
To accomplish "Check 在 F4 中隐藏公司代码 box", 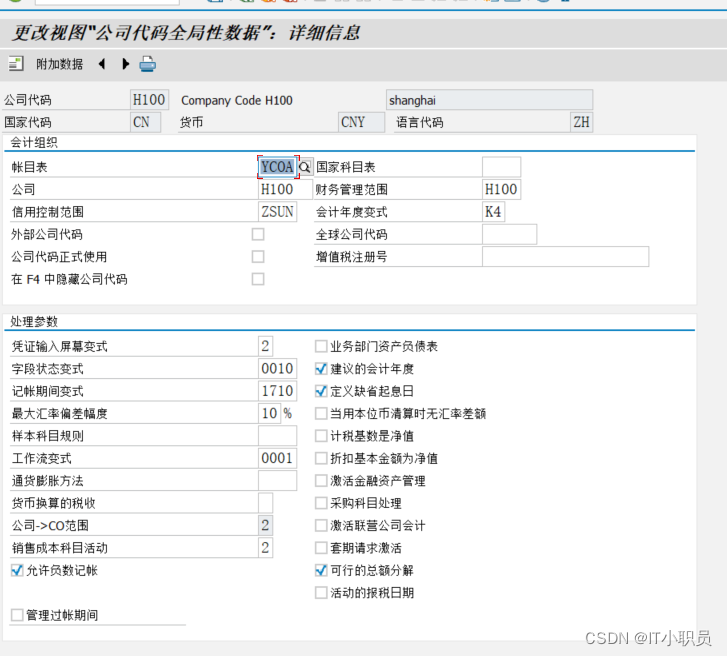I will 258,279.
